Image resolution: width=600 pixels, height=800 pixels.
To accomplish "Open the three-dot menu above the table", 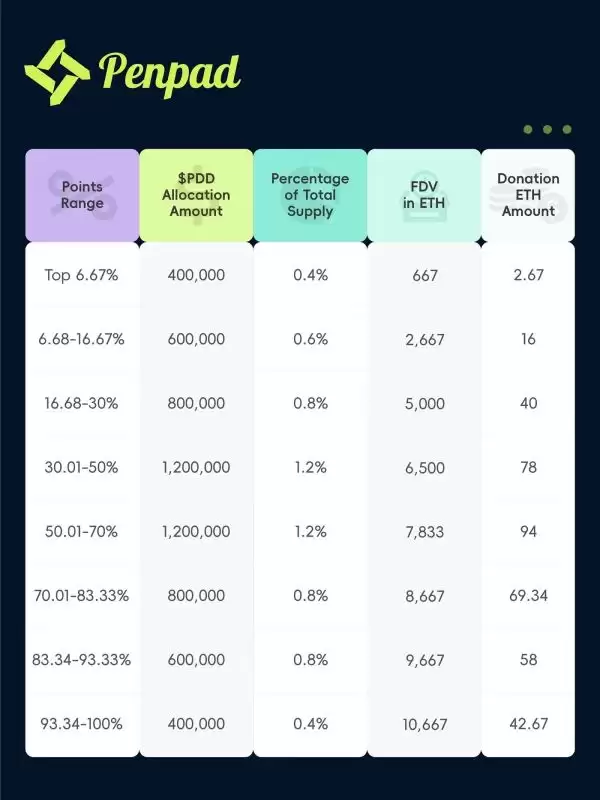I will coord(547,129).
